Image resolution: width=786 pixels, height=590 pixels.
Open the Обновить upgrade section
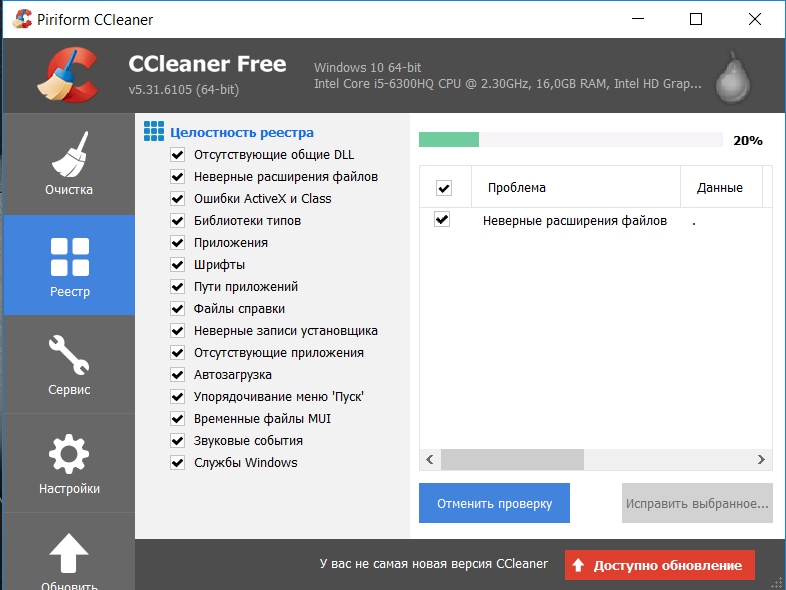click(69, 552)
